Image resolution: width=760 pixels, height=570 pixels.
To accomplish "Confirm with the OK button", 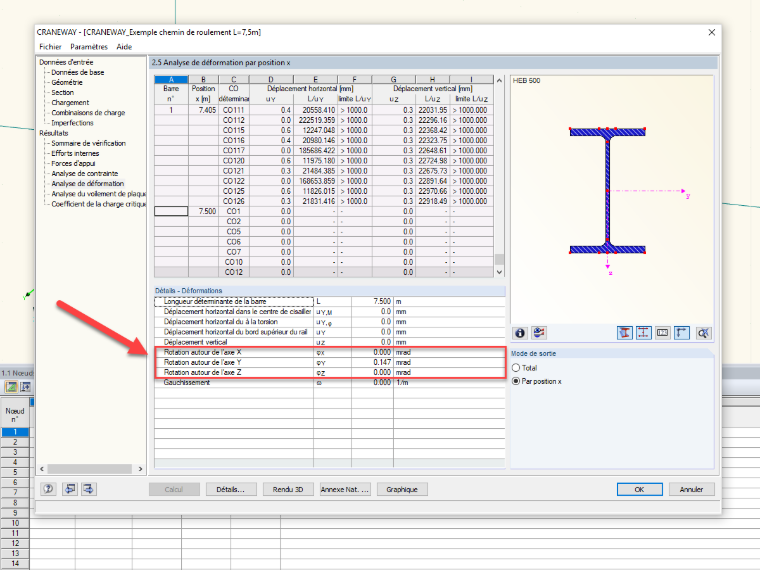I will [x=640, y=490].
